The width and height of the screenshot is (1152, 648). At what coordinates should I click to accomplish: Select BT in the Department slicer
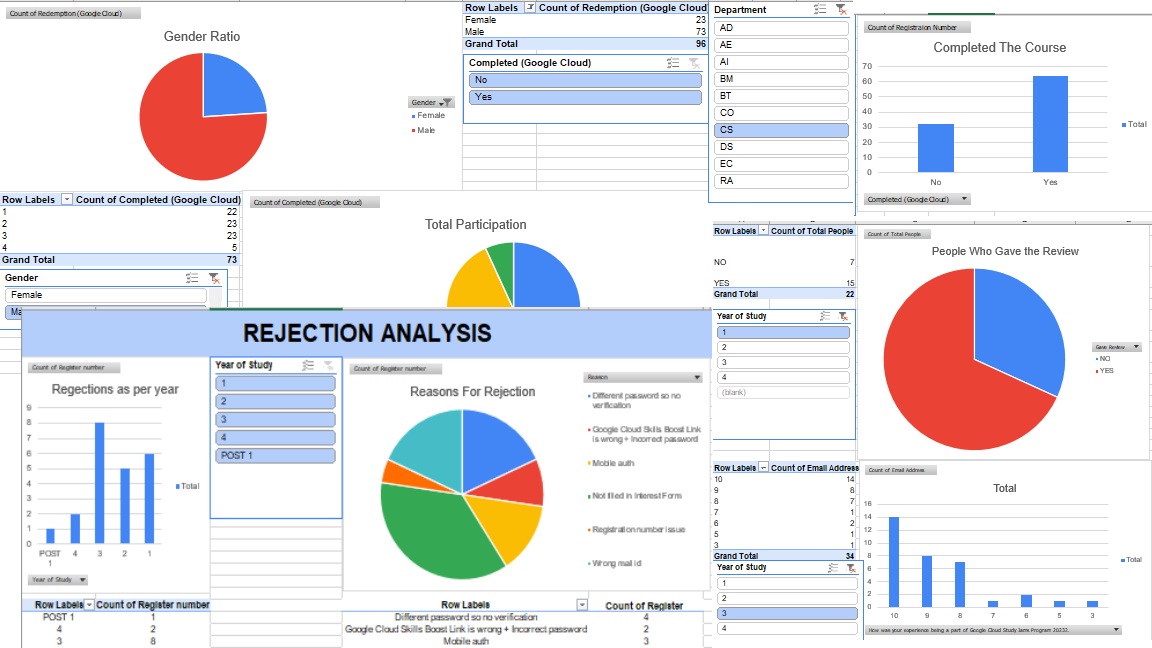pos(781,96)
